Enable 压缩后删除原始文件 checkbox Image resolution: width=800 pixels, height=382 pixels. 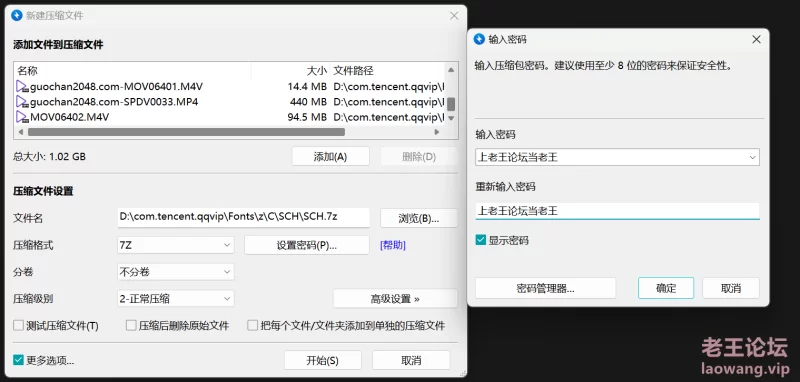131,325
